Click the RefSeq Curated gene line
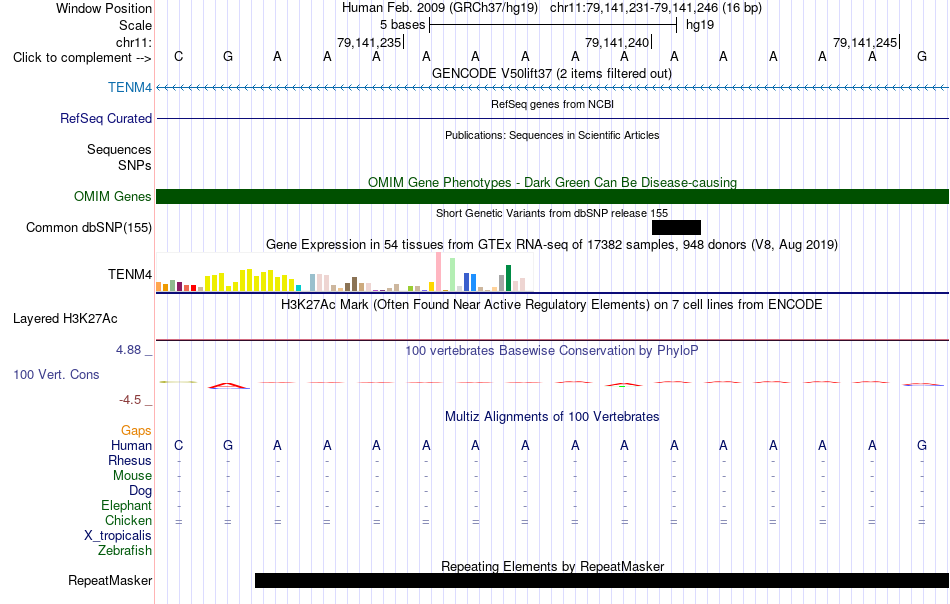The image size is (950, 604). [552, 118]
